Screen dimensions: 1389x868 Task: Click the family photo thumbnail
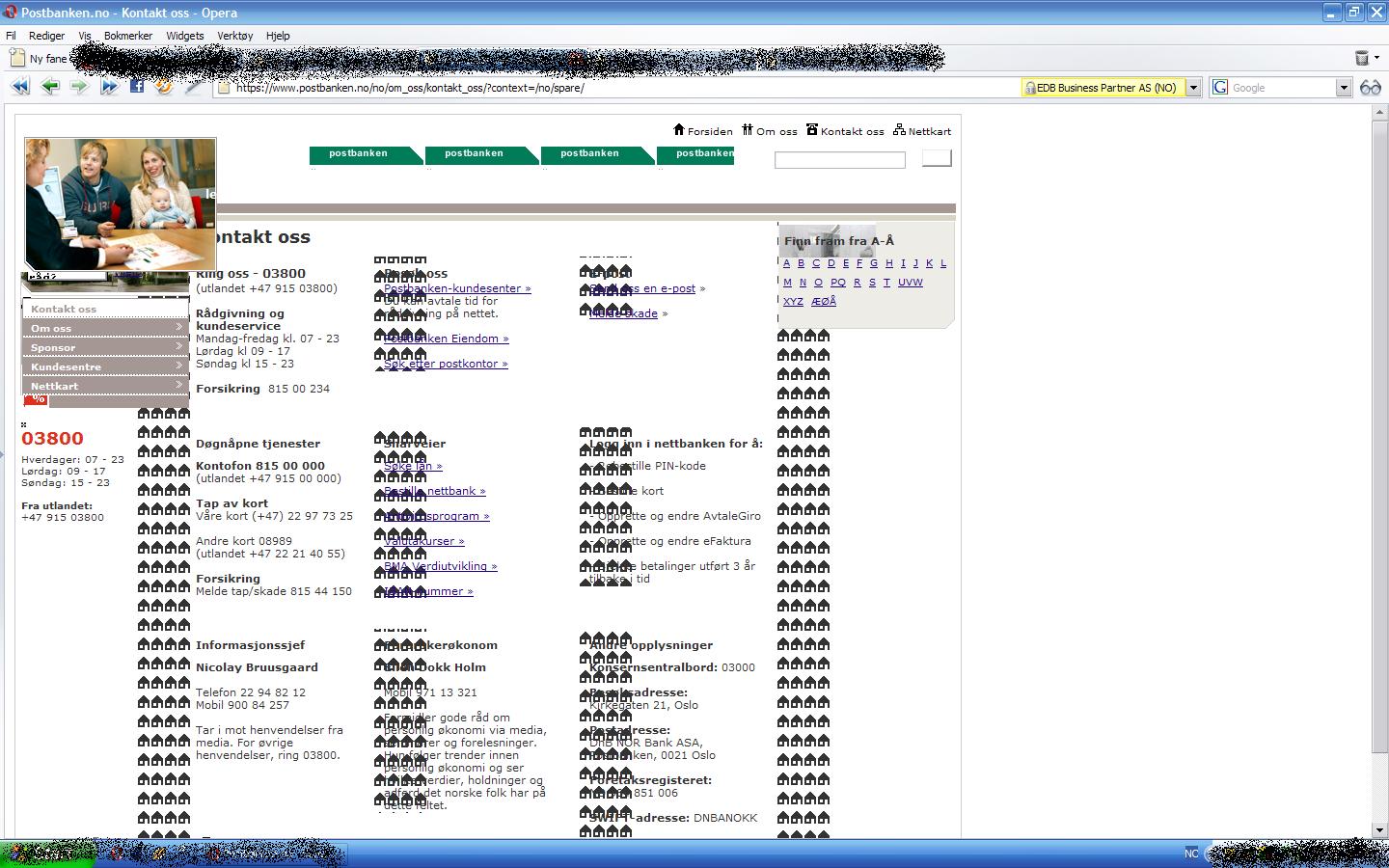tap(121, 203)
